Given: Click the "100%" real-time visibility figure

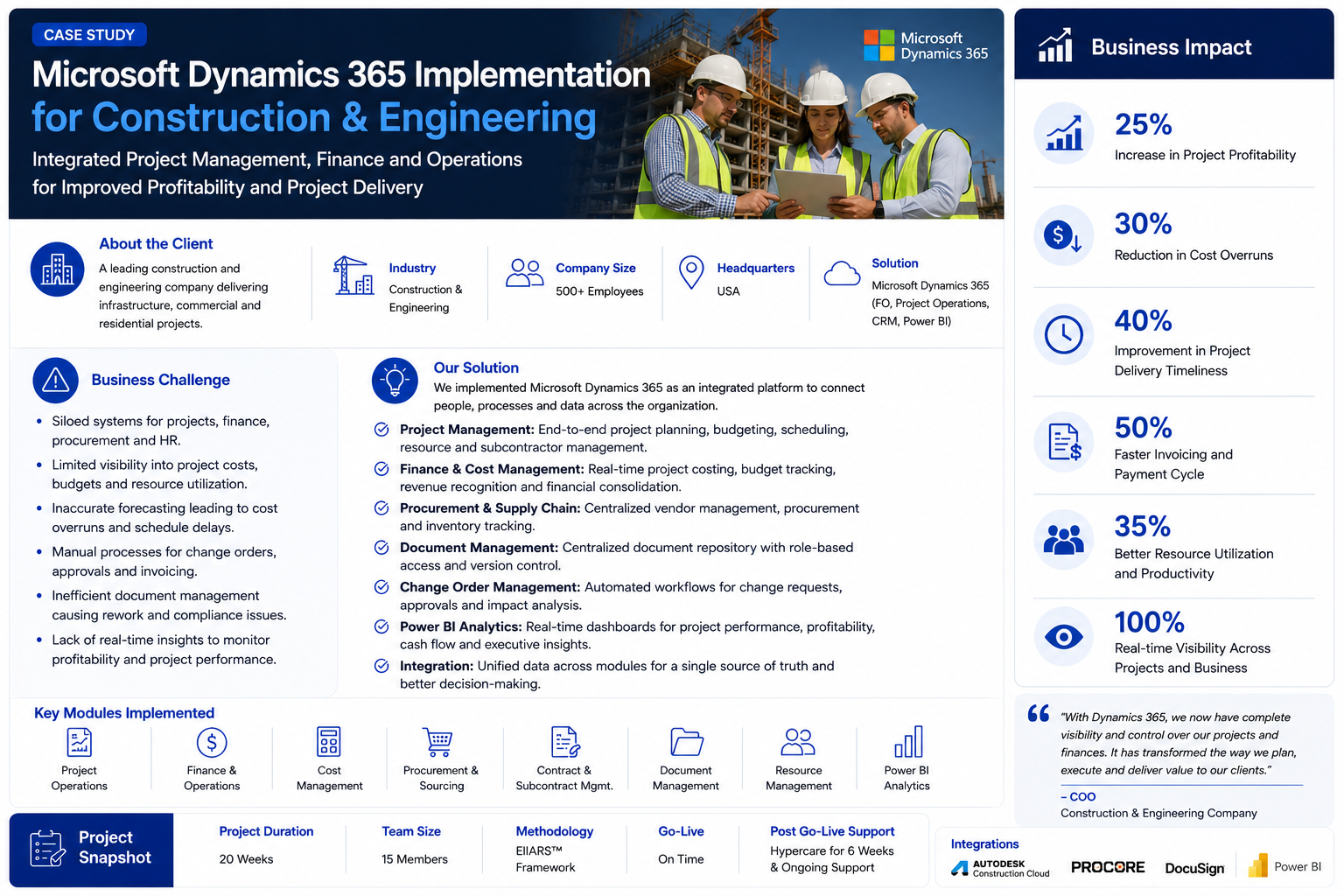Looking at the screenshot, I should tap(1149, 623).
